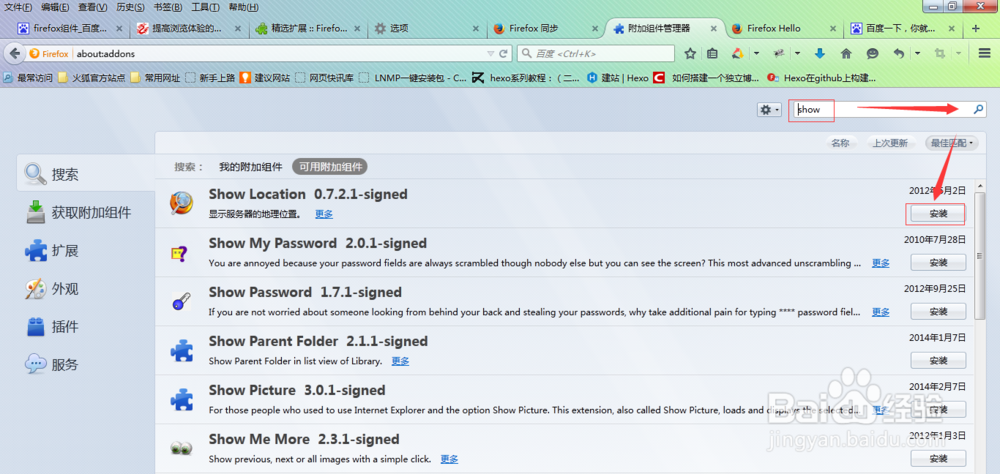
Task: Switch to the 选项 tab
Action: pos(428,29)
